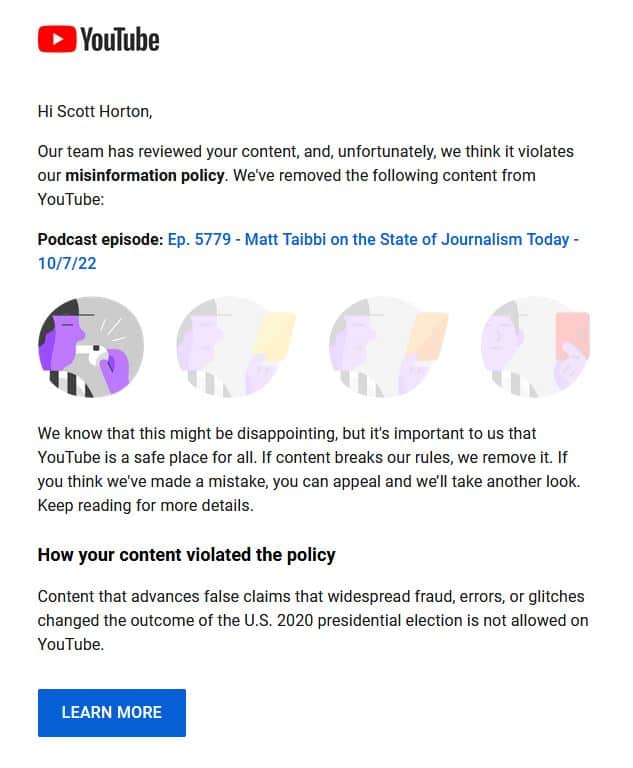The height and width of the screenshot is (768, 633).
Task: Click the bold "Podcast episode:" label
Action: coord(99,240)
